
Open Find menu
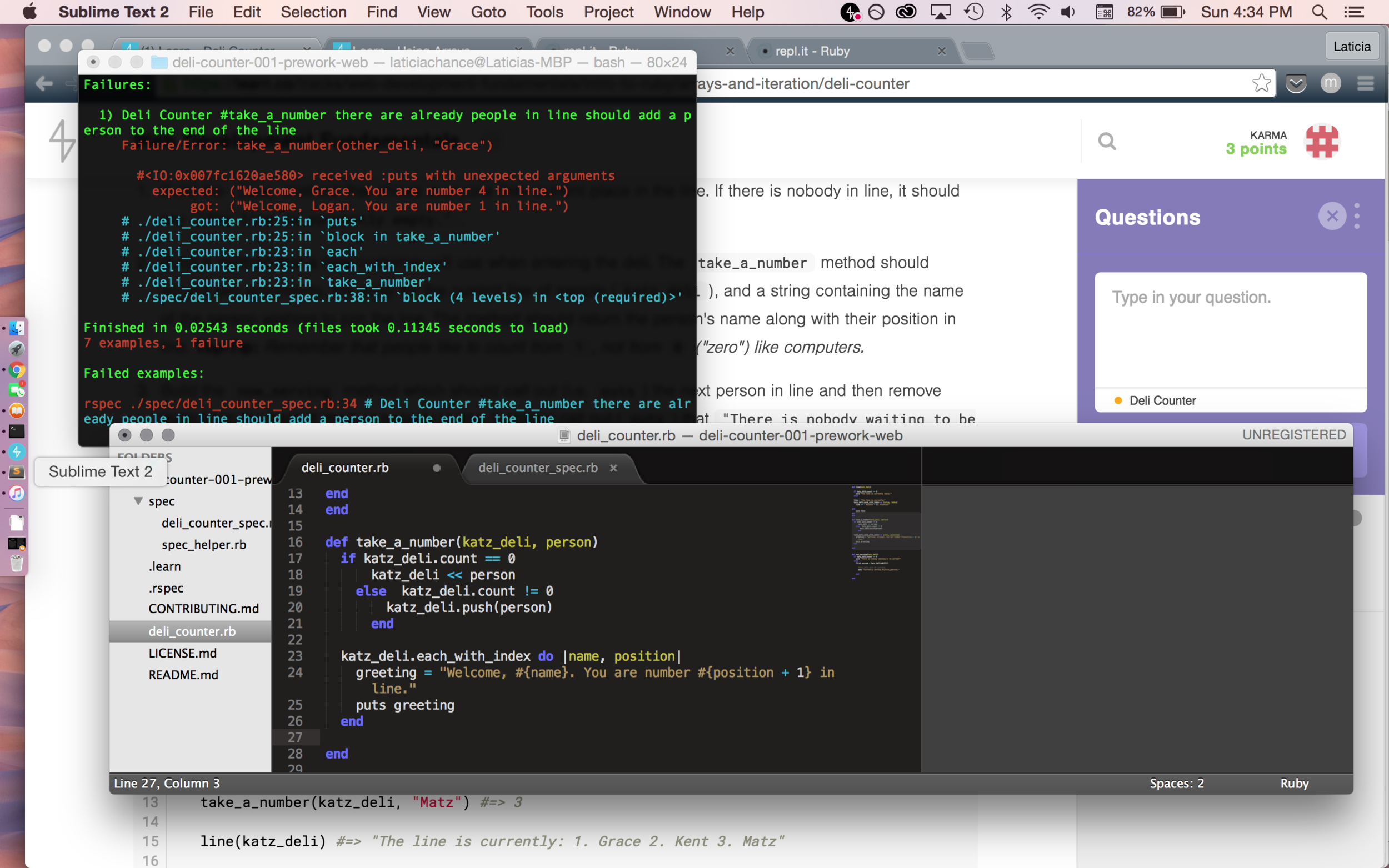[x=382, y=12]
